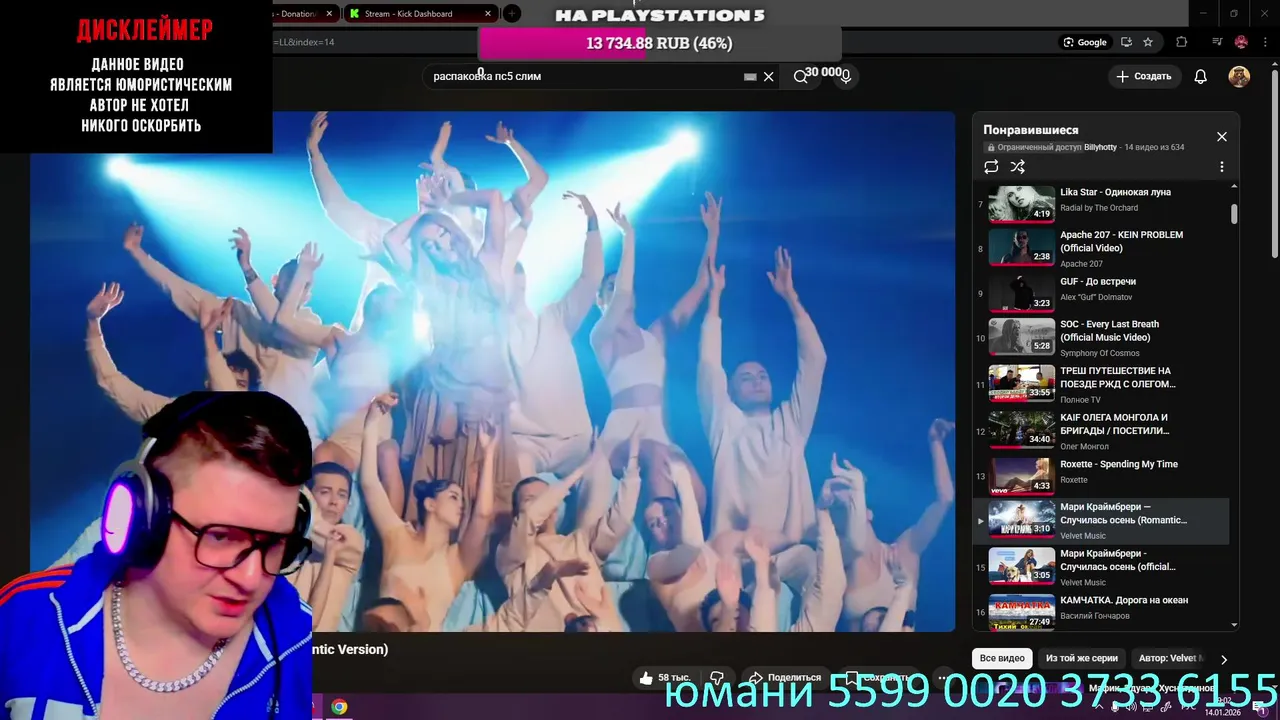Open the on-screen keyboard icon in search

(x=750, y=77)
